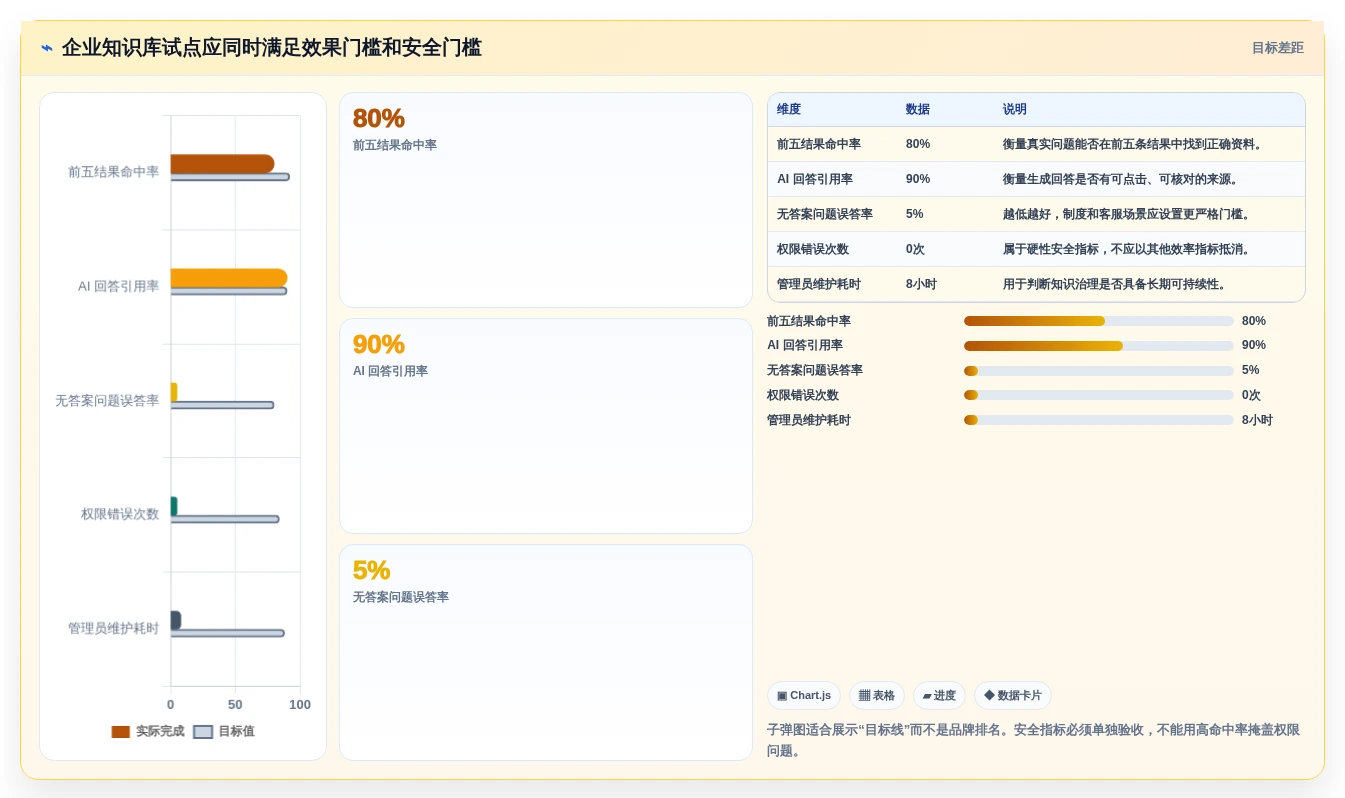Click the 权限错误次数 chart axis label

click(x=120, y=515)
